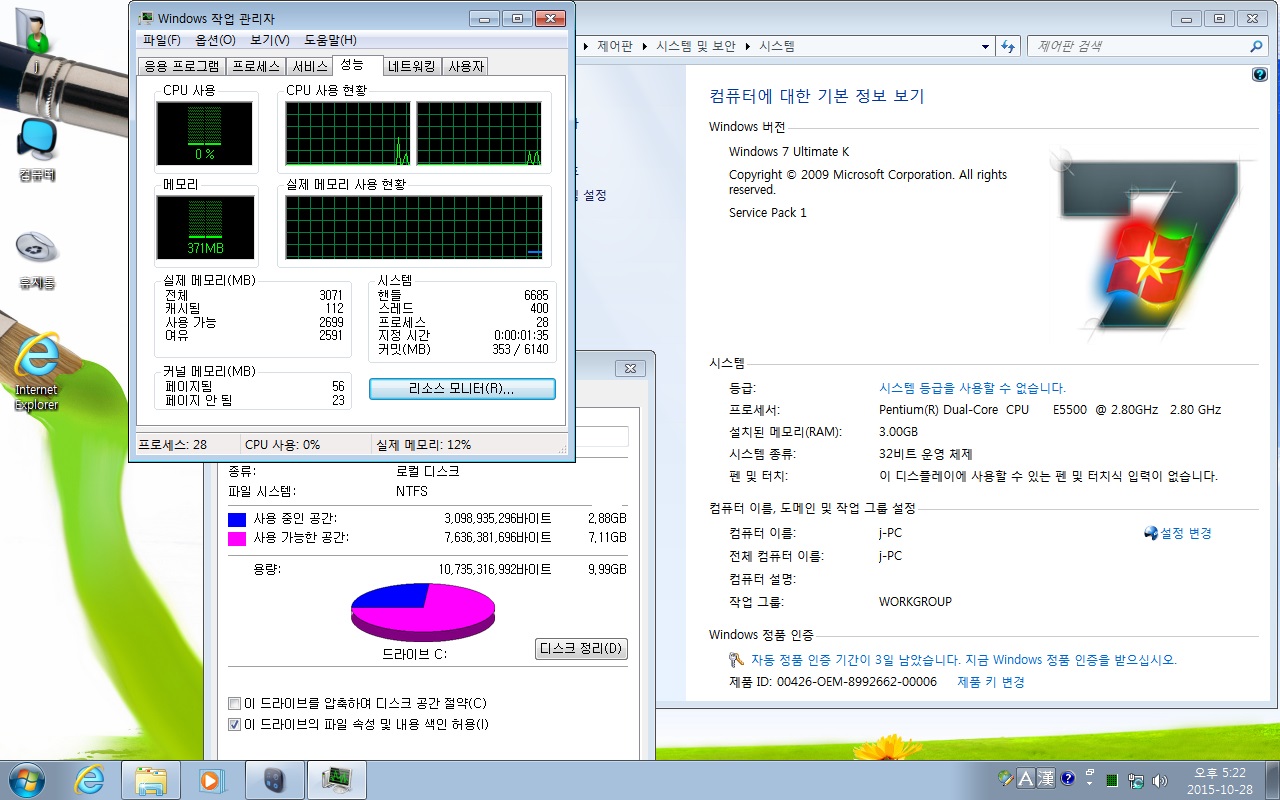Open the Windows Start orb
This screenshot has height=800, width=1280.
(26, 778)
